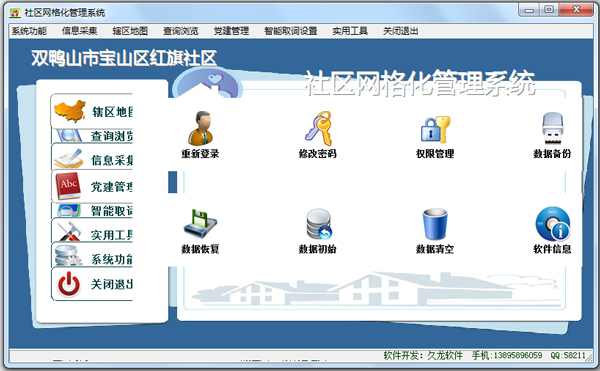The image size is (600, 371).
Task: Click the tools icon for 实用工具
Action: click(x=69, y=232)
